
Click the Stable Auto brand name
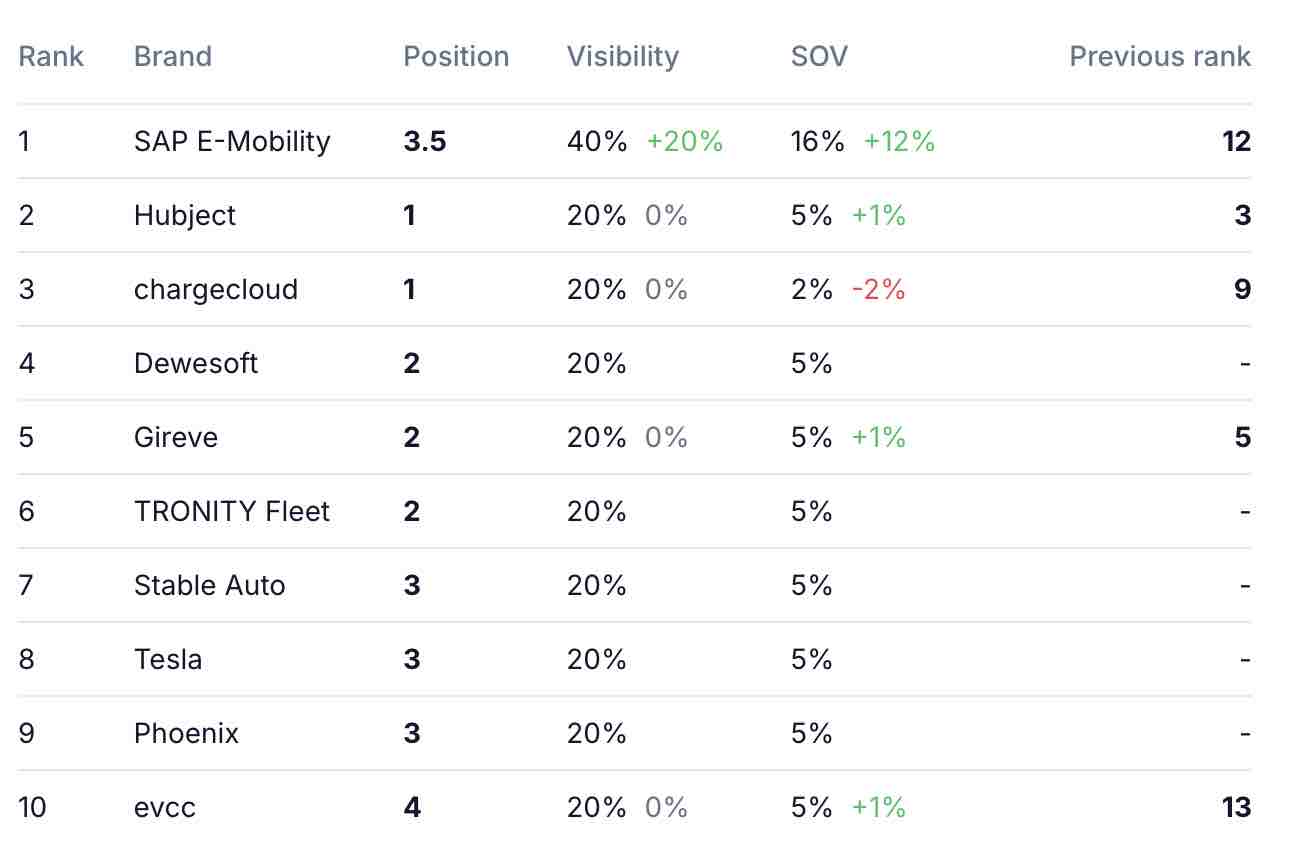(x=210, y=585)
